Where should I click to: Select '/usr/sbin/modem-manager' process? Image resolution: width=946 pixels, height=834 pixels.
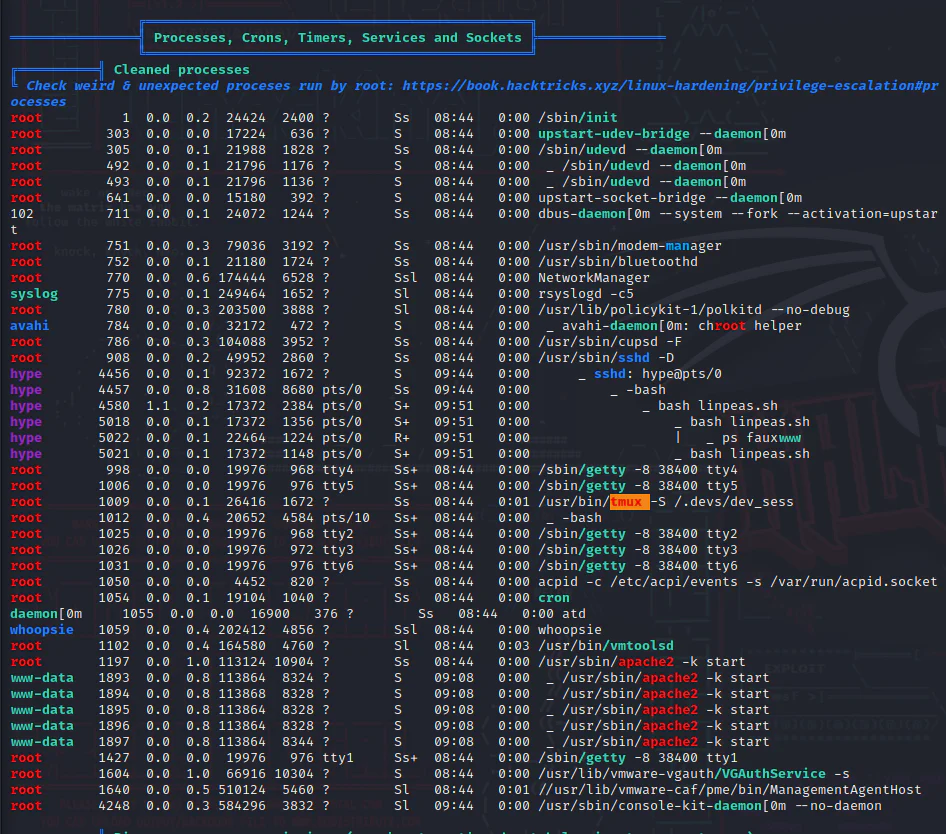point(629,246)
